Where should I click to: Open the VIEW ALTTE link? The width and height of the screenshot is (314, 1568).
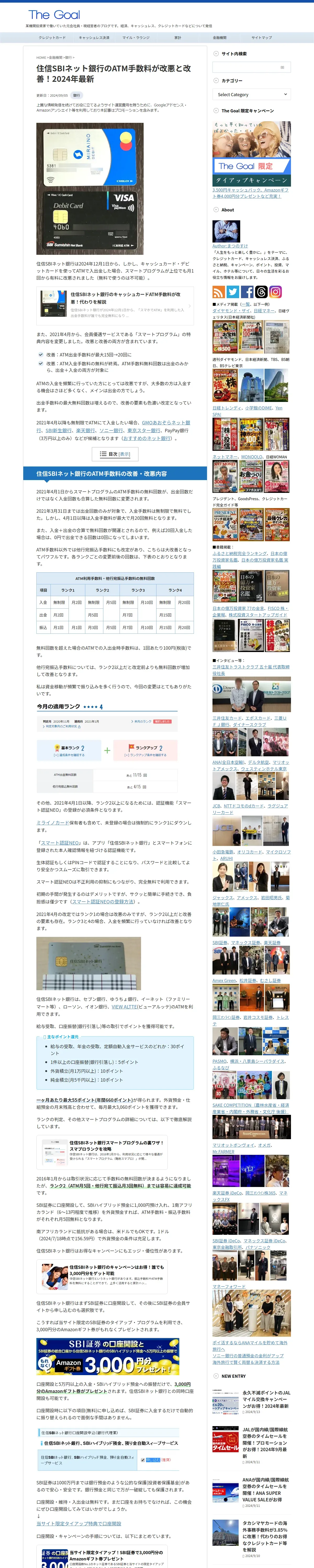pos(124,1006)
